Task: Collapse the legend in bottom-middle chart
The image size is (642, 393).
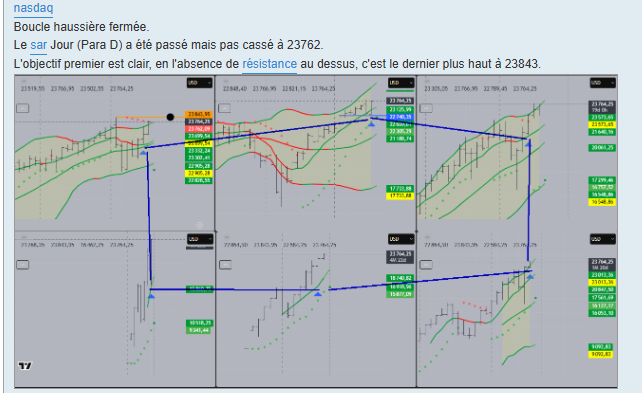Action: pyautogui.click(x=225, y=265)
